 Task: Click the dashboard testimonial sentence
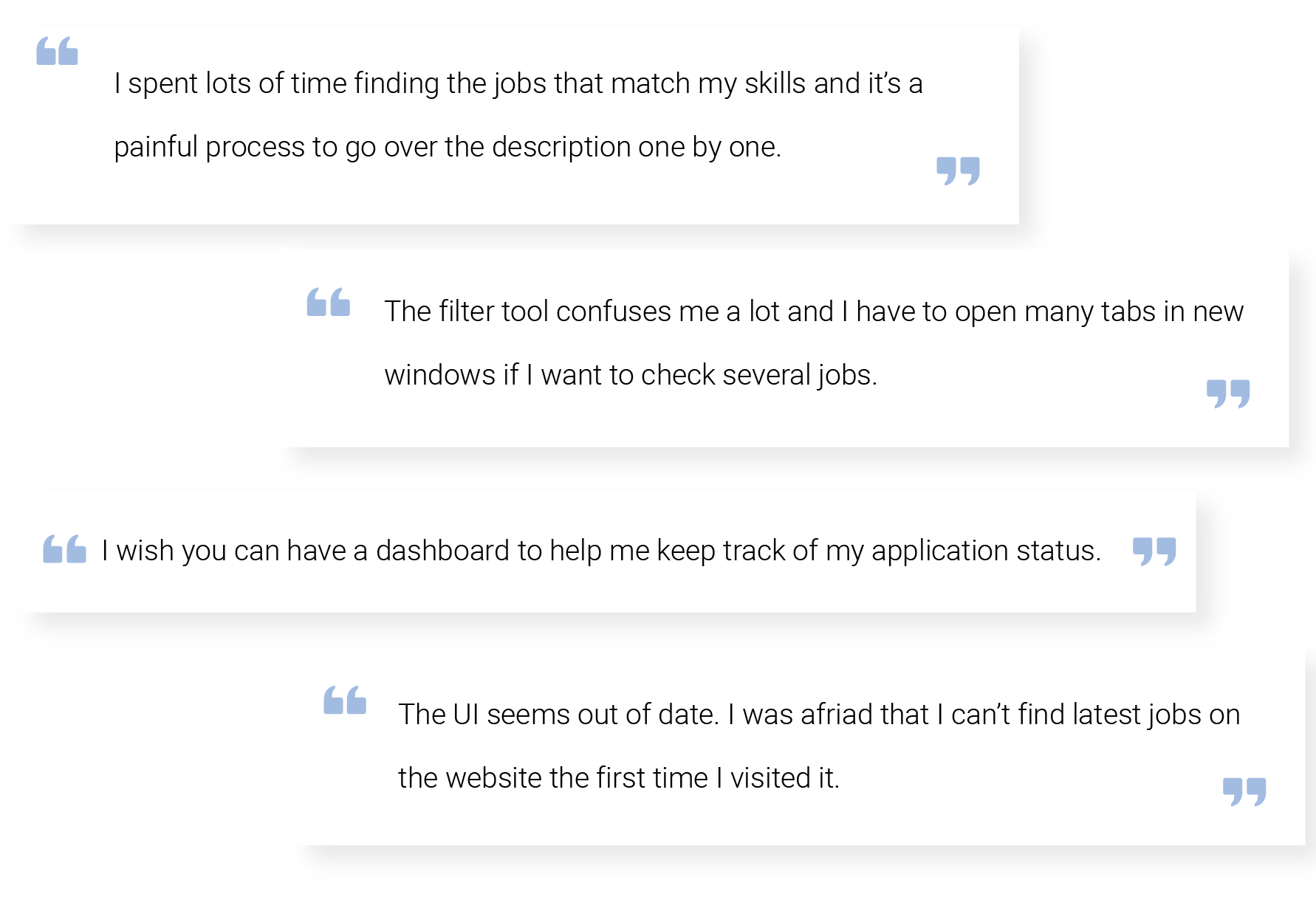(601, 551)
